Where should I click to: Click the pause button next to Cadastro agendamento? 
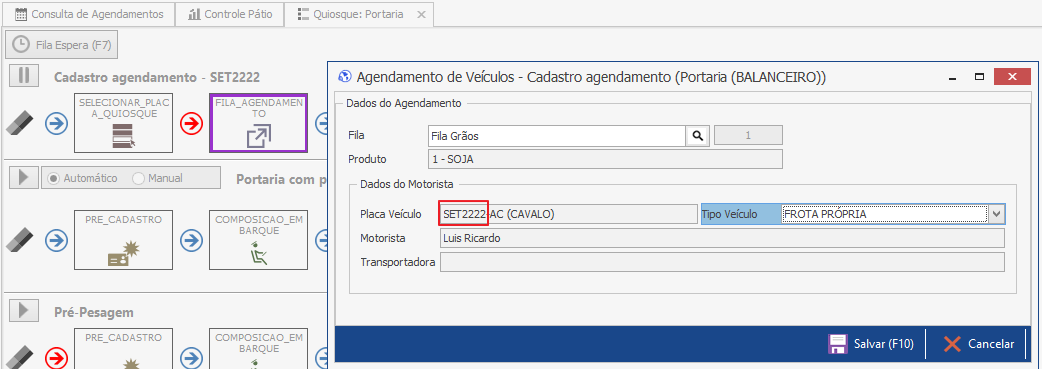click(25, 76)
